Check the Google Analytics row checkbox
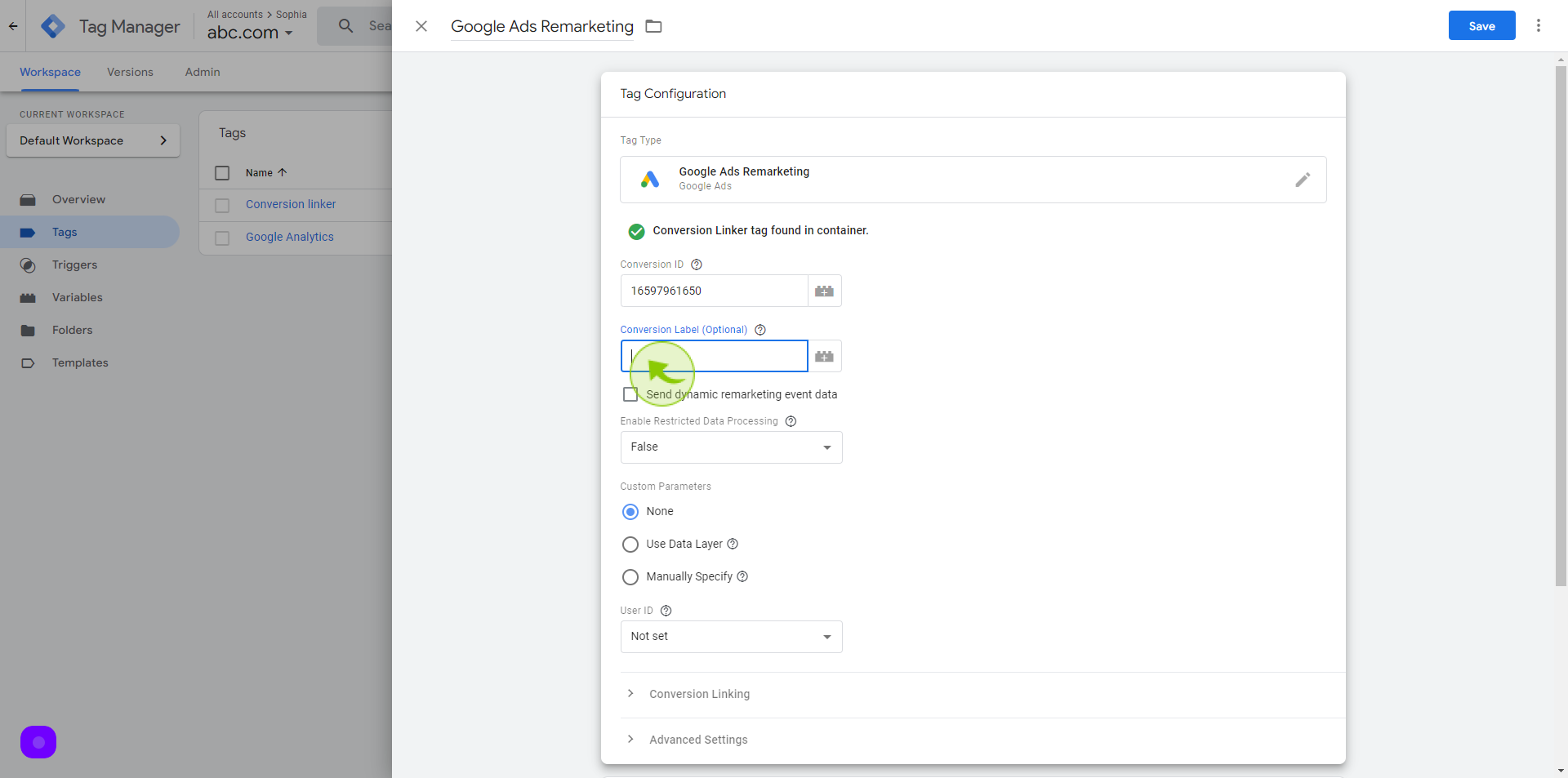 point(222,238)
